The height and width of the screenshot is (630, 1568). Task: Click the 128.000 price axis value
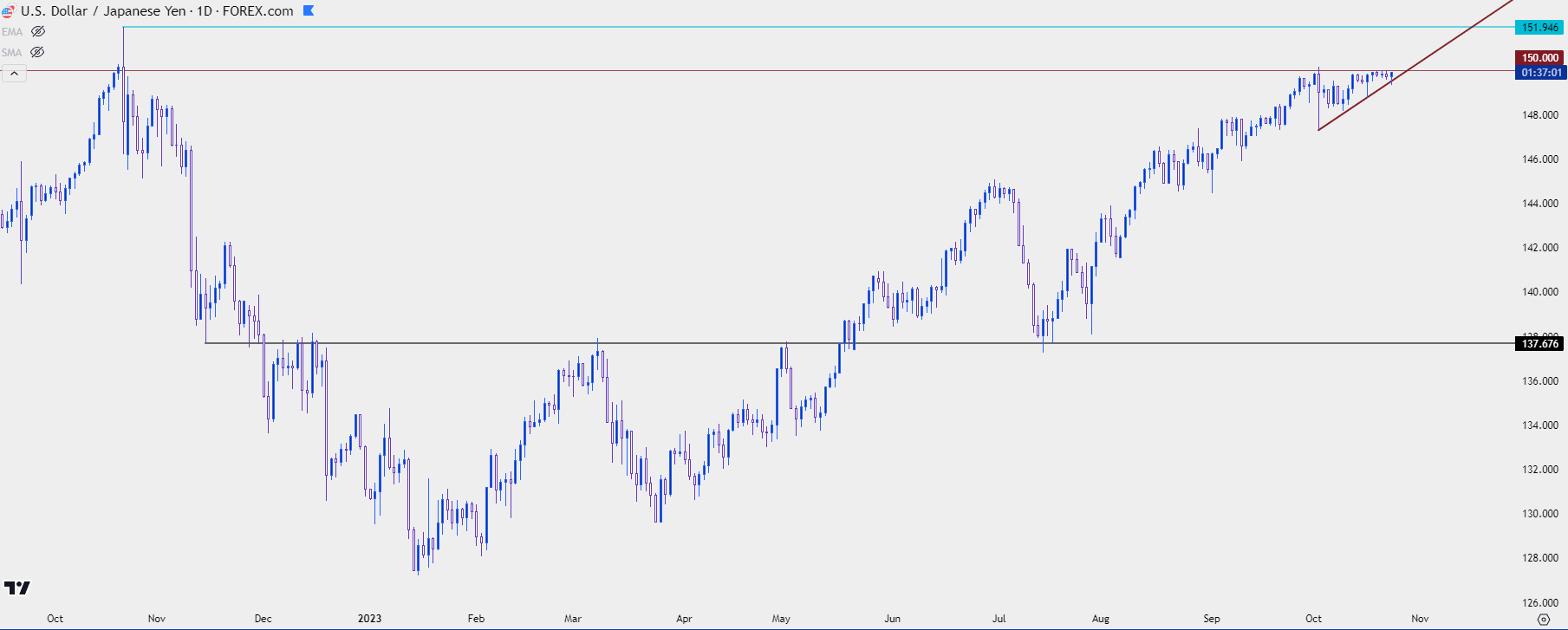(1540, 558)
